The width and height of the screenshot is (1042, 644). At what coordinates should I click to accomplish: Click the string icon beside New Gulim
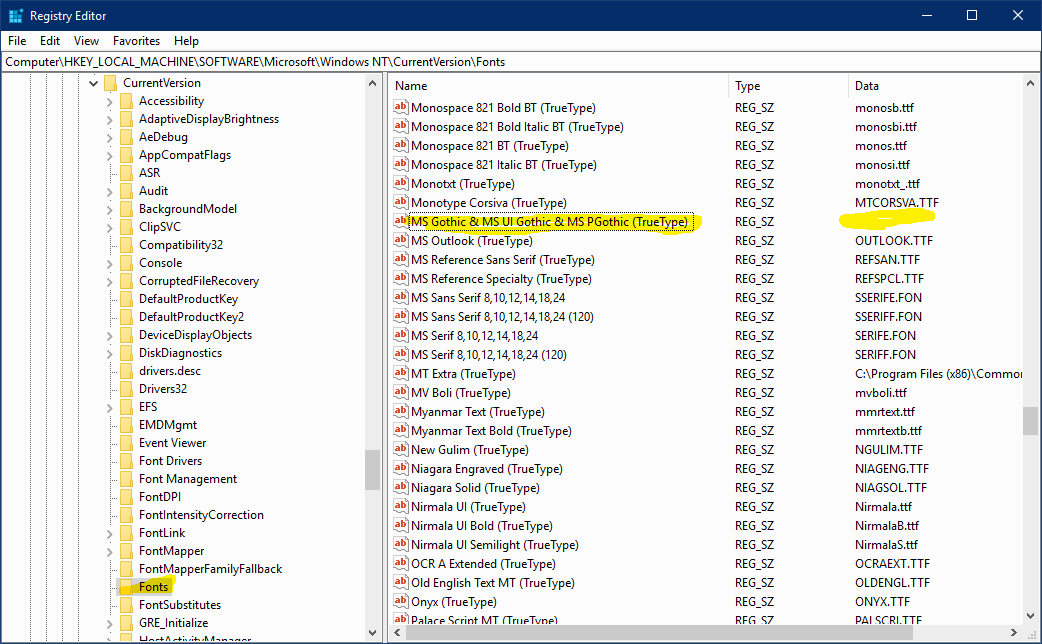[x=400, y=449]
